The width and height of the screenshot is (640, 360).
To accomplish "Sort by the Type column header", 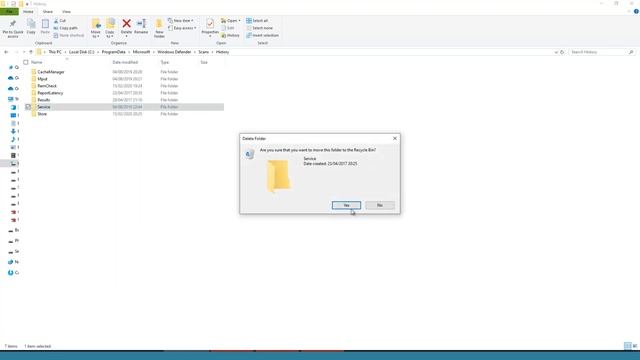I will 164,62.
